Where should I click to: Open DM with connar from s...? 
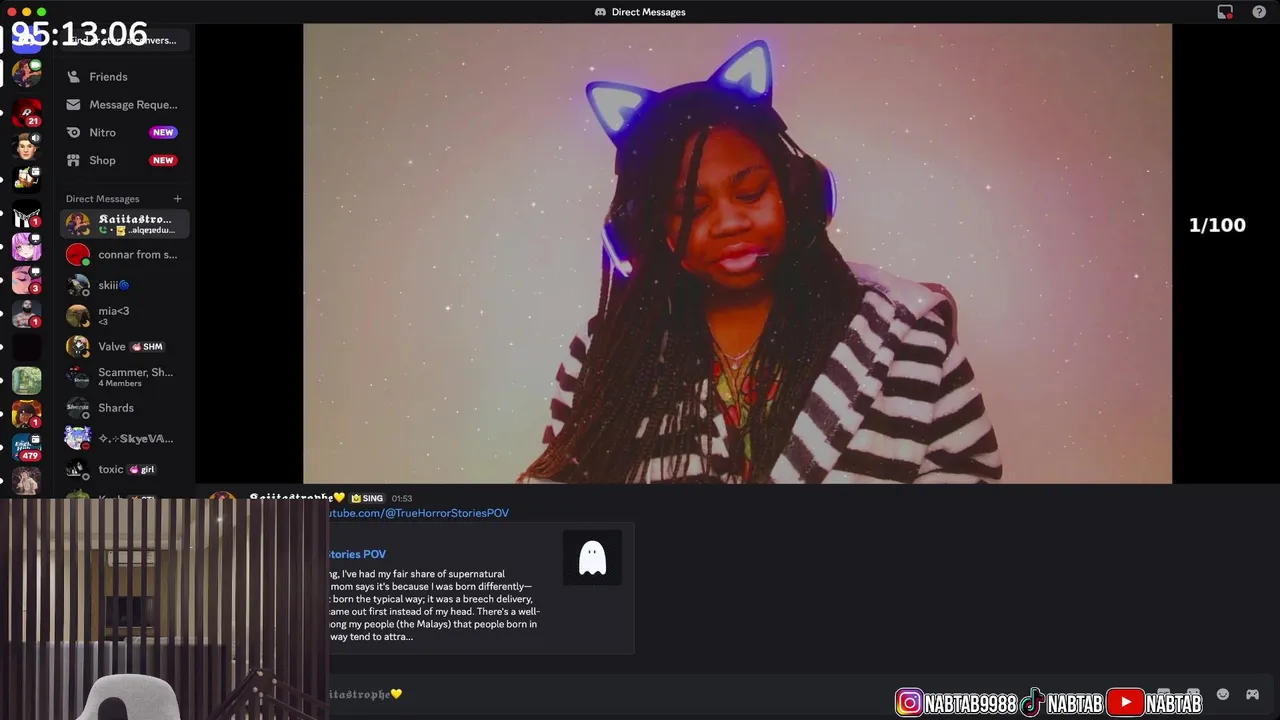tap(125, 255)
